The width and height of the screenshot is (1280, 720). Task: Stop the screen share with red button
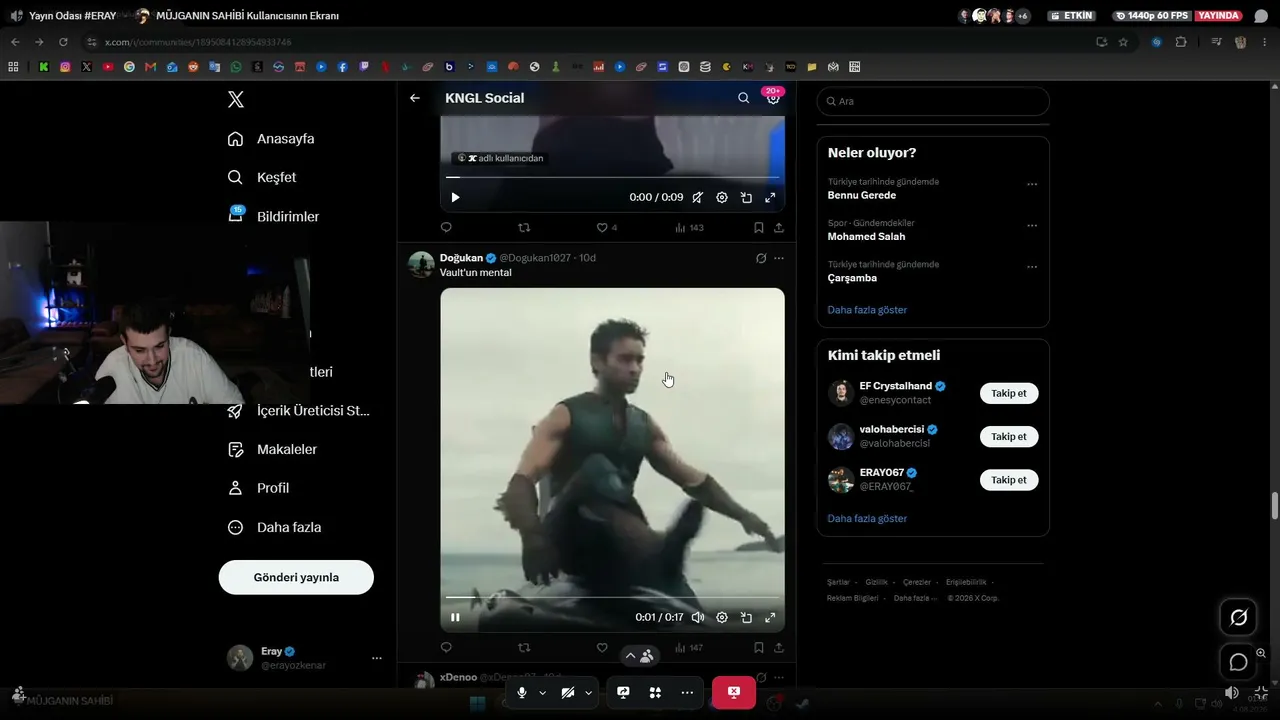pos(734,692)
